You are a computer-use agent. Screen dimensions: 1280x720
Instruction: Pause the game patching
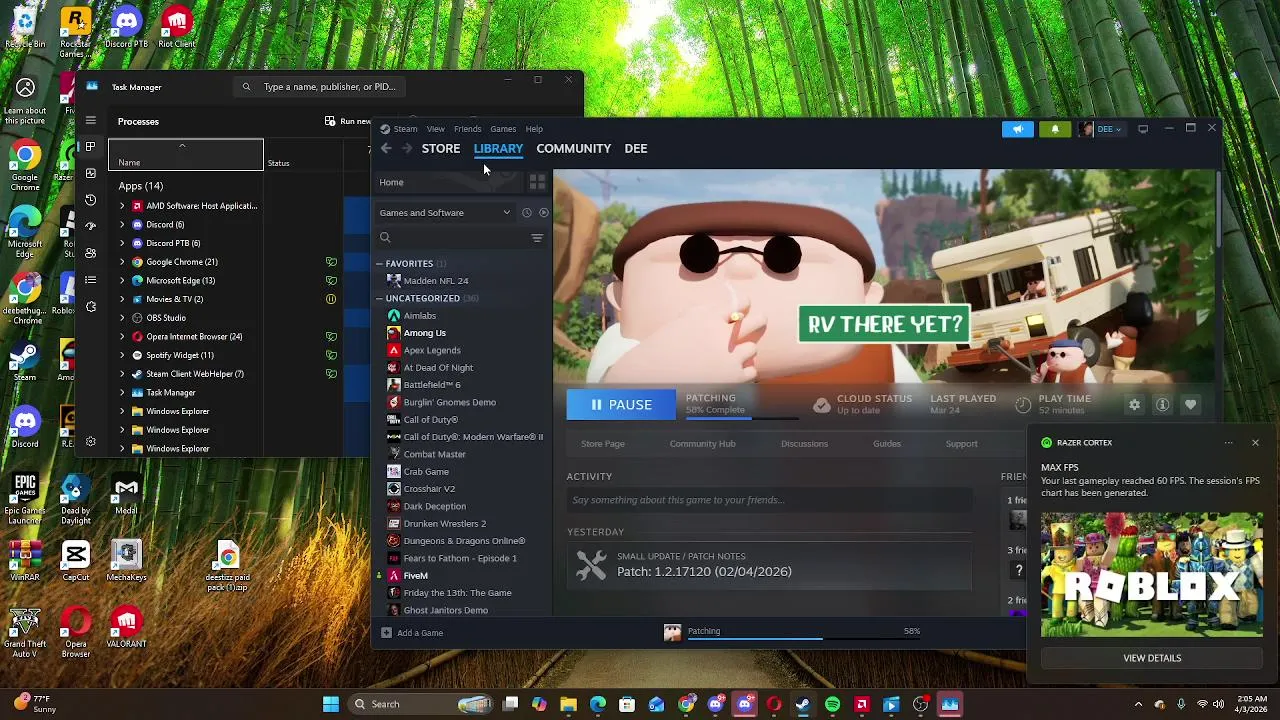(x=621, y=405)
